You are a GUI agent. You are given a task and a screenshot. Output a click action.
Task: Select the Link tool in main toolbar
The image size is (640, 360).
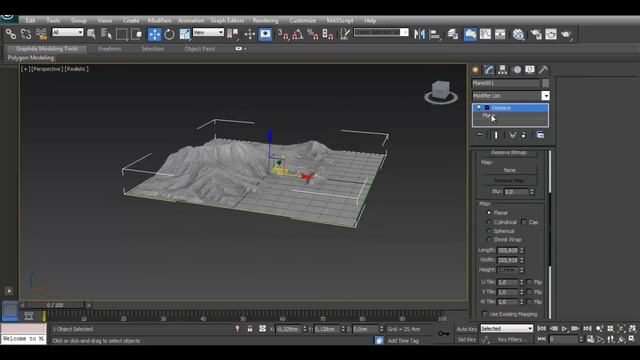[x=11, y=34]
